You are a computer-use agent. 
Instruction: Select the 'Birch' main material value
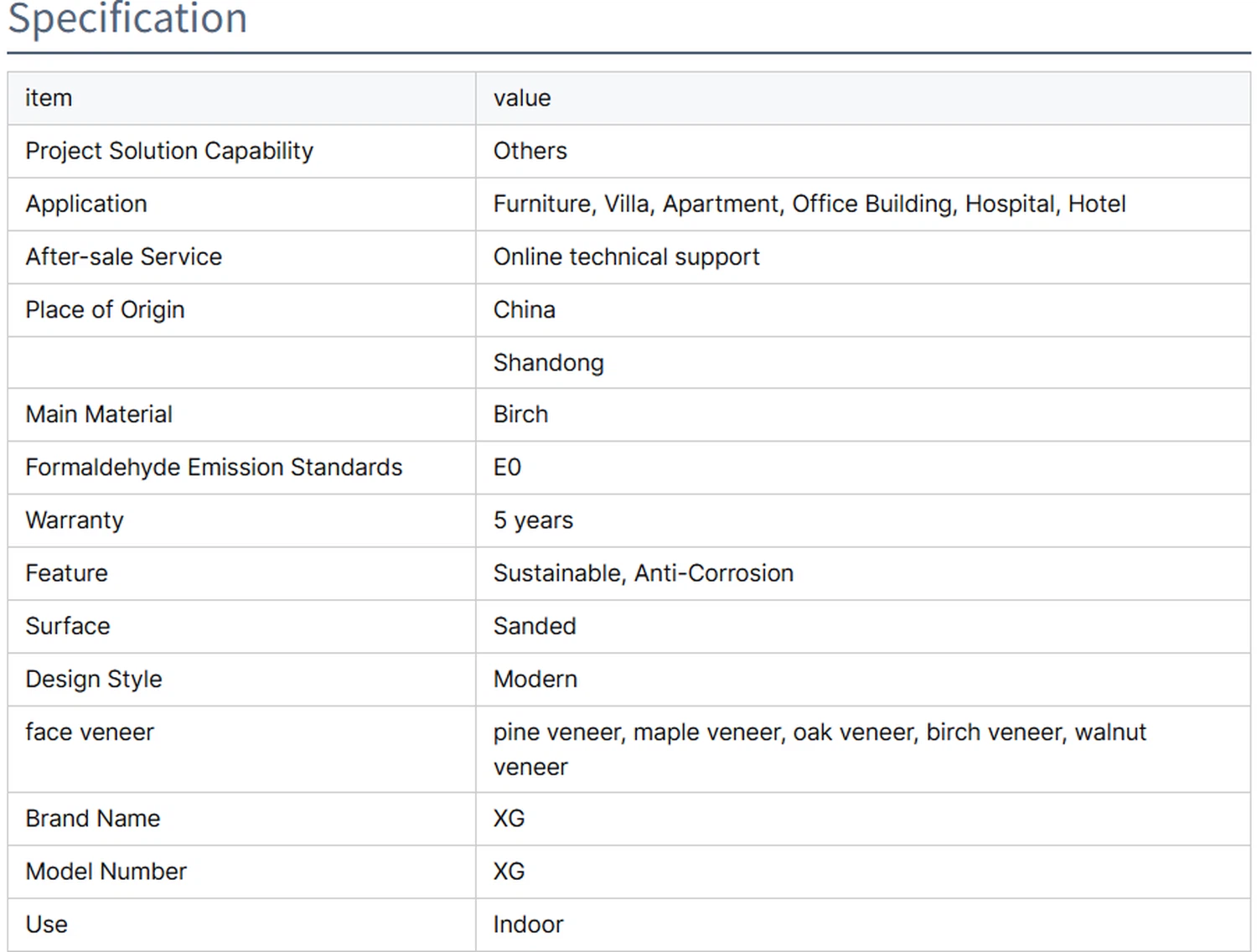(x=520, y=414)
